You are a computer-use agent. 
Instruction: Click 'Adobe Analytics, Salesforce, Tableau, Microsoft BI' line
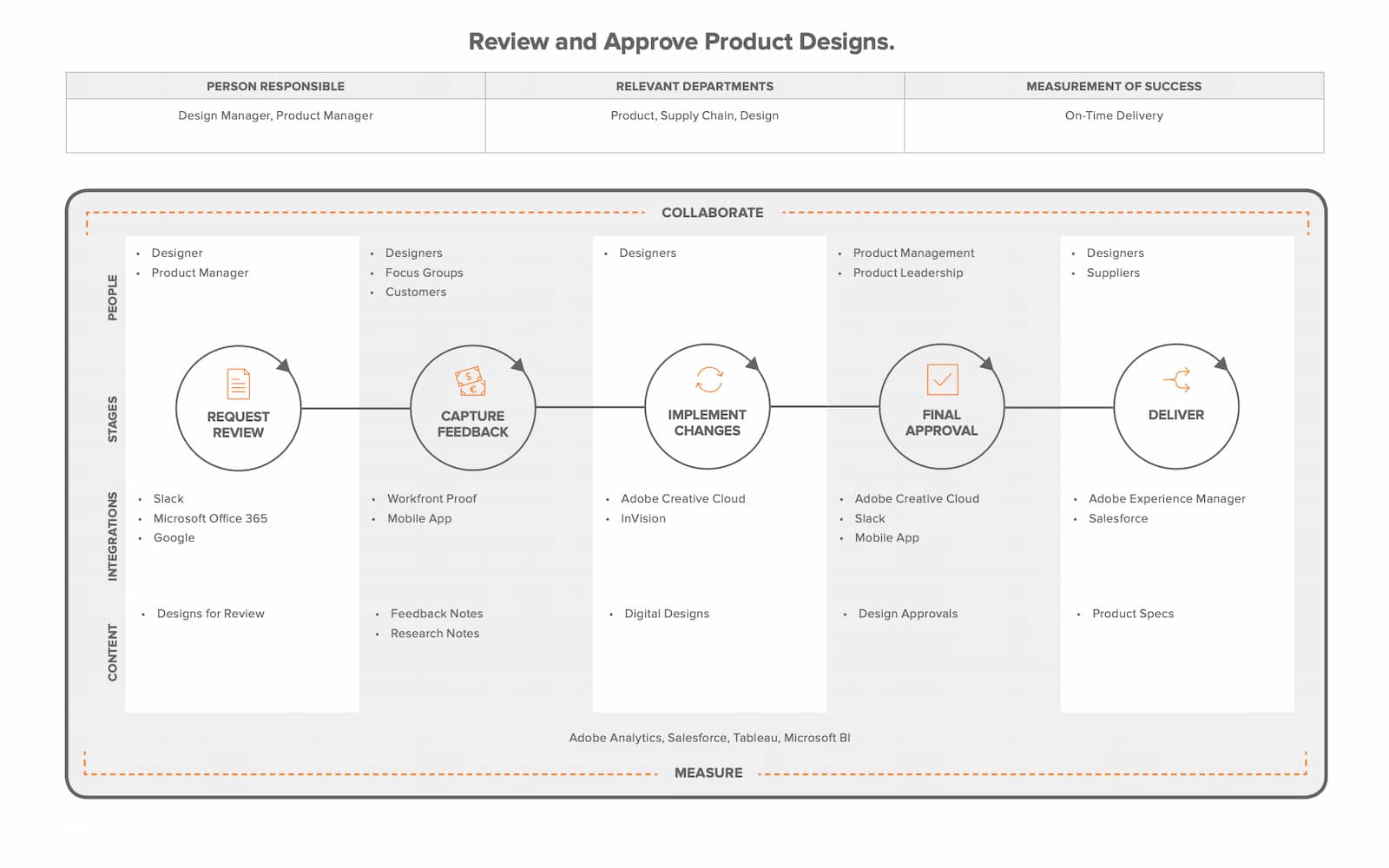[x=709, y=738]
